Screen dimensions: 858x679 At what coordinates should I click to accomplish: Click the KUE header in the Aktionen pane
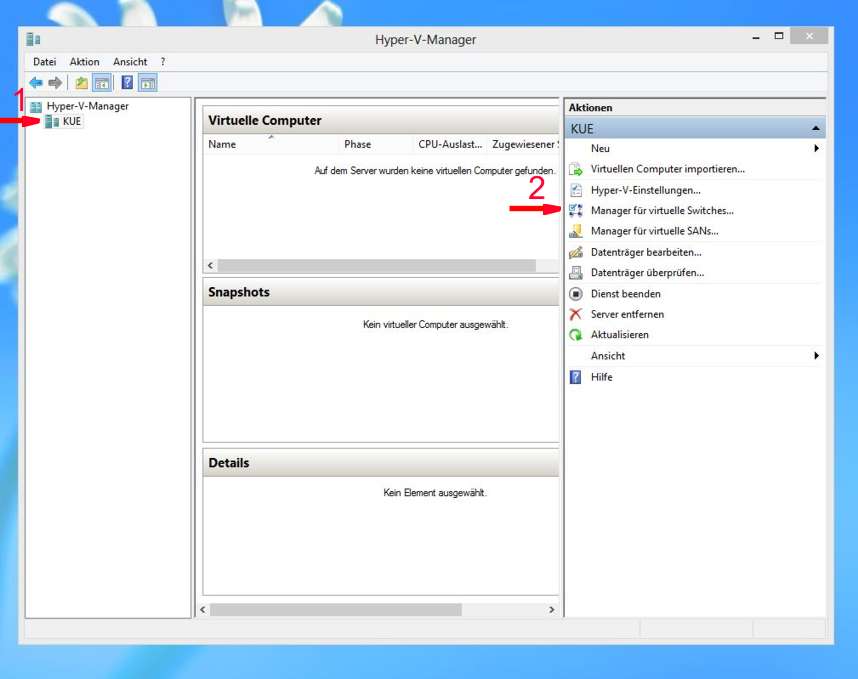tap(695, 129)
